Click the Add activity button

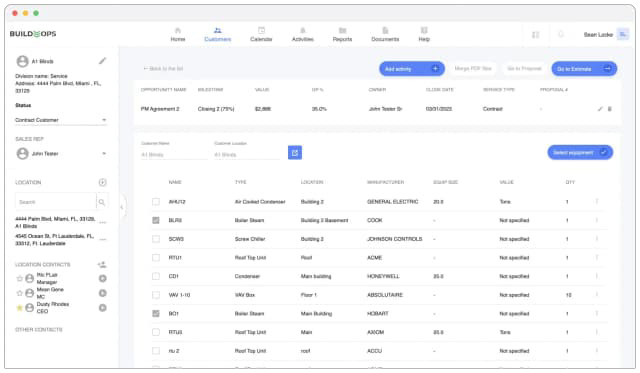coord(412,69)
